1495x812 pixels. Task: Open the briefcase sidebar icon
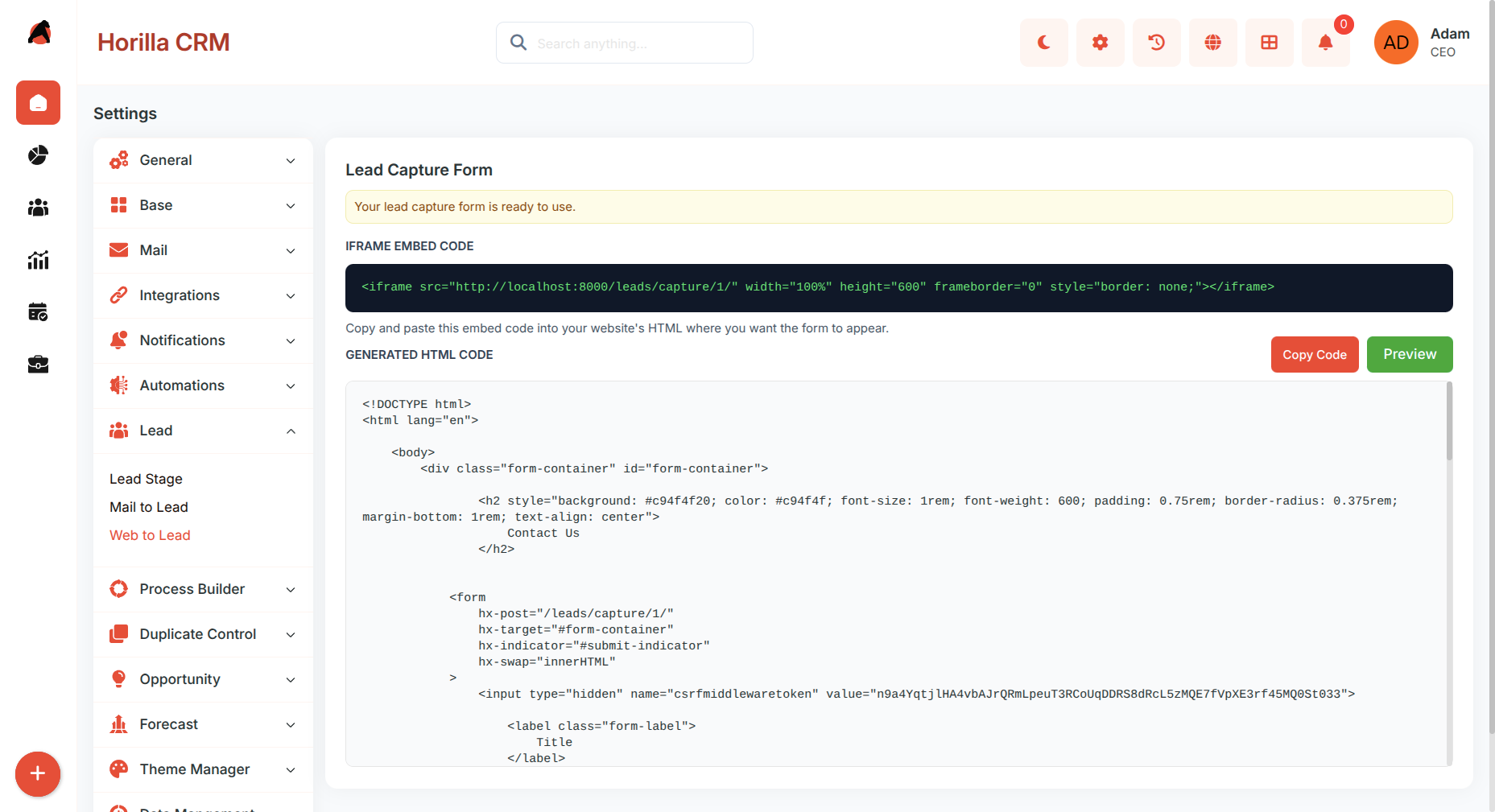click(38, 365)
